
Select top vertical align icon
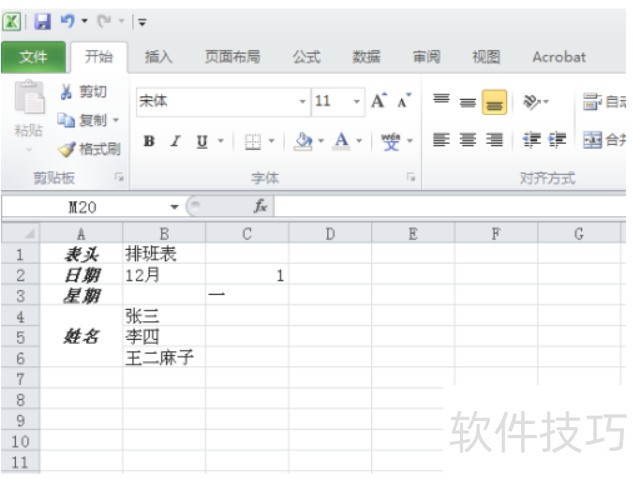441,101
